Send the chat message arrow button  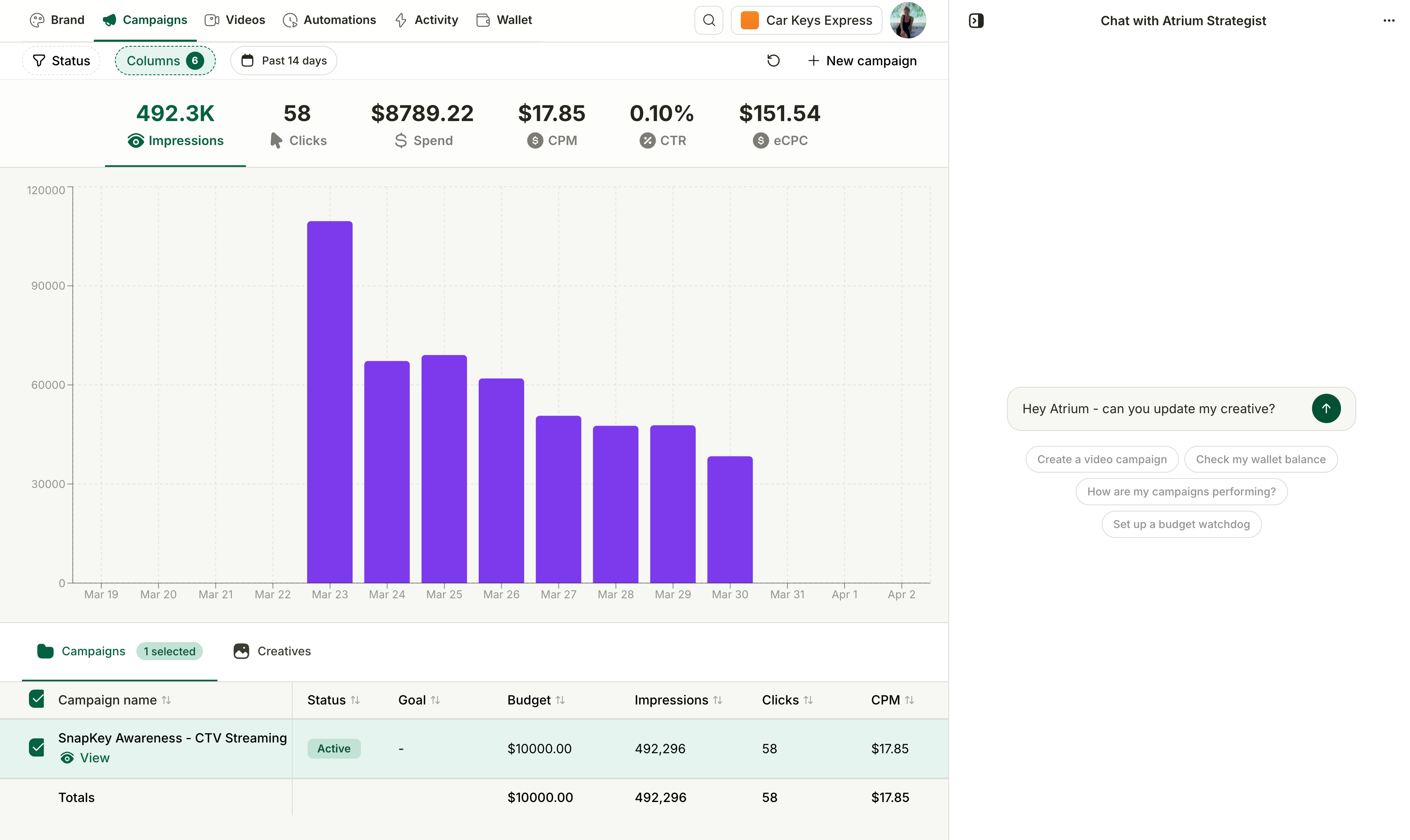point(1326,409)
